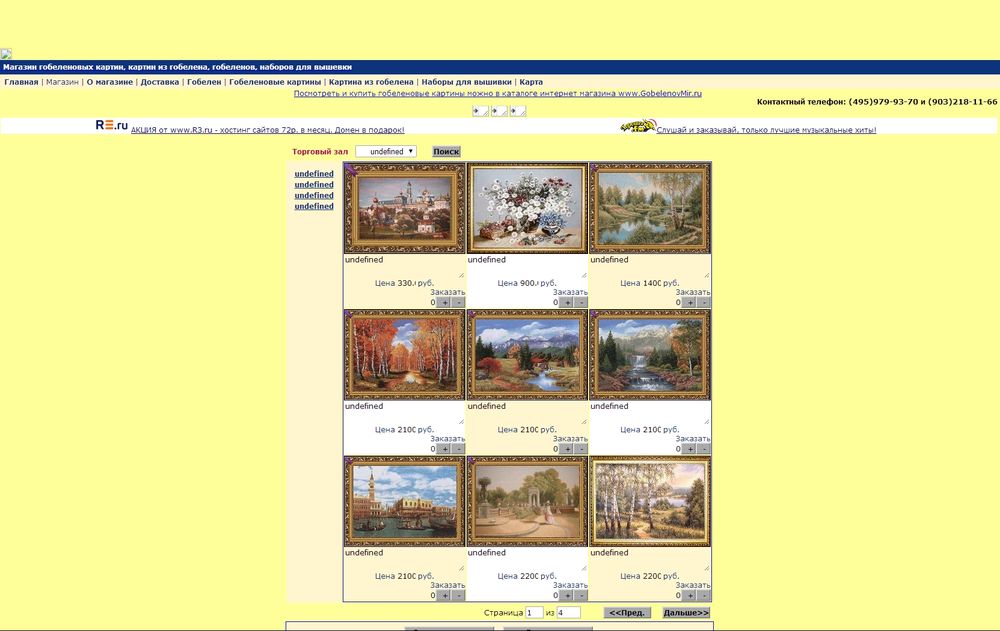The image size is (1000, 631).
Task: Increase quantity for the 900 руб. daisy tapestry
Action: (567, 302)
